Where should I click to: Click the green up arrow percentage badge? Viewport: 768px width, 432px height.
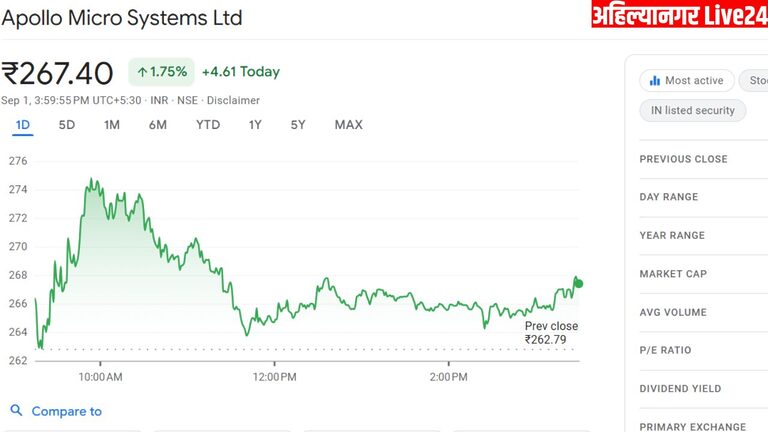161,72
